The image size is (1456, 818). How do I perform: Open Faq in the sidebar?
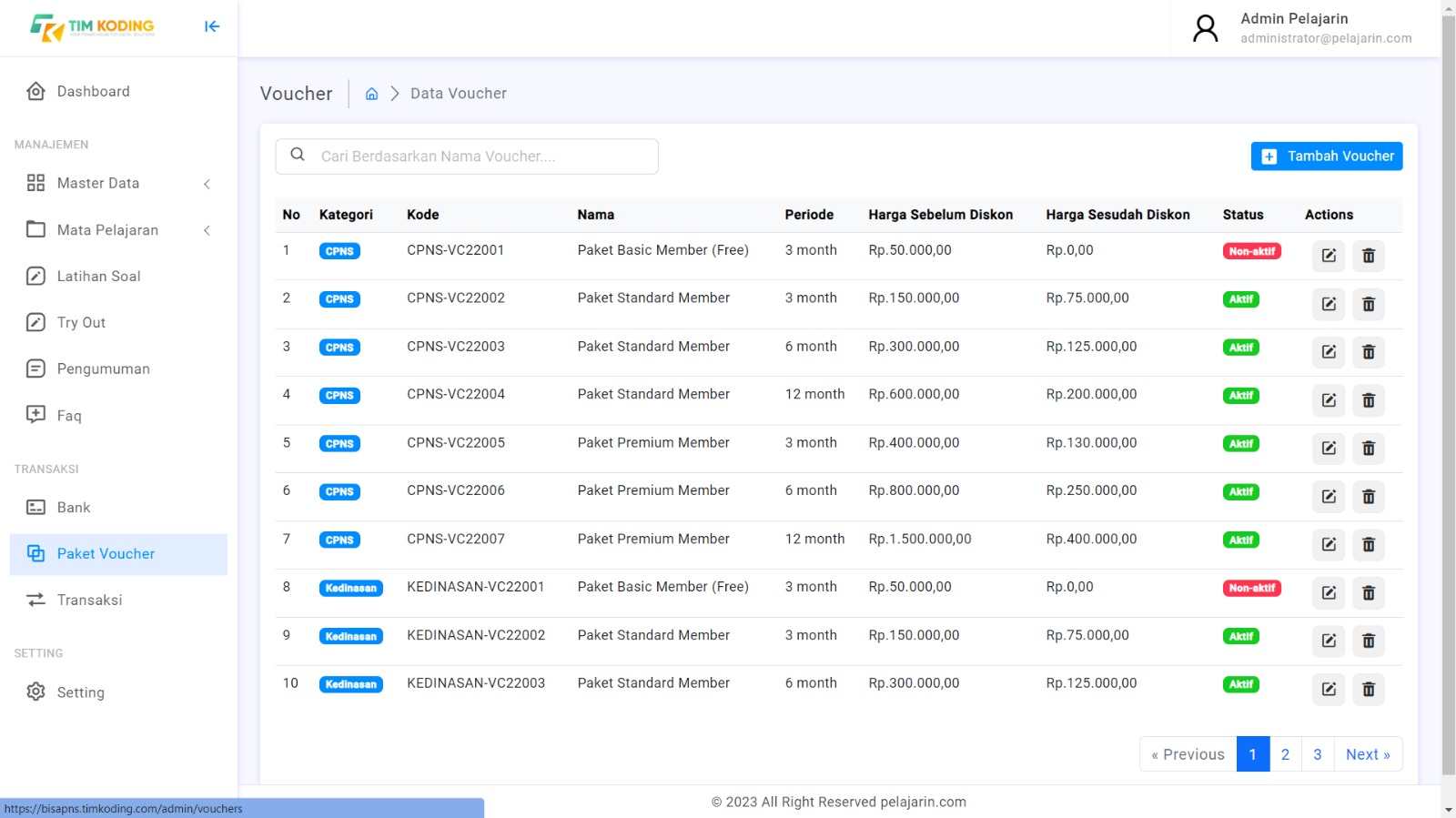pyautogui.click(x=118, y=415)
